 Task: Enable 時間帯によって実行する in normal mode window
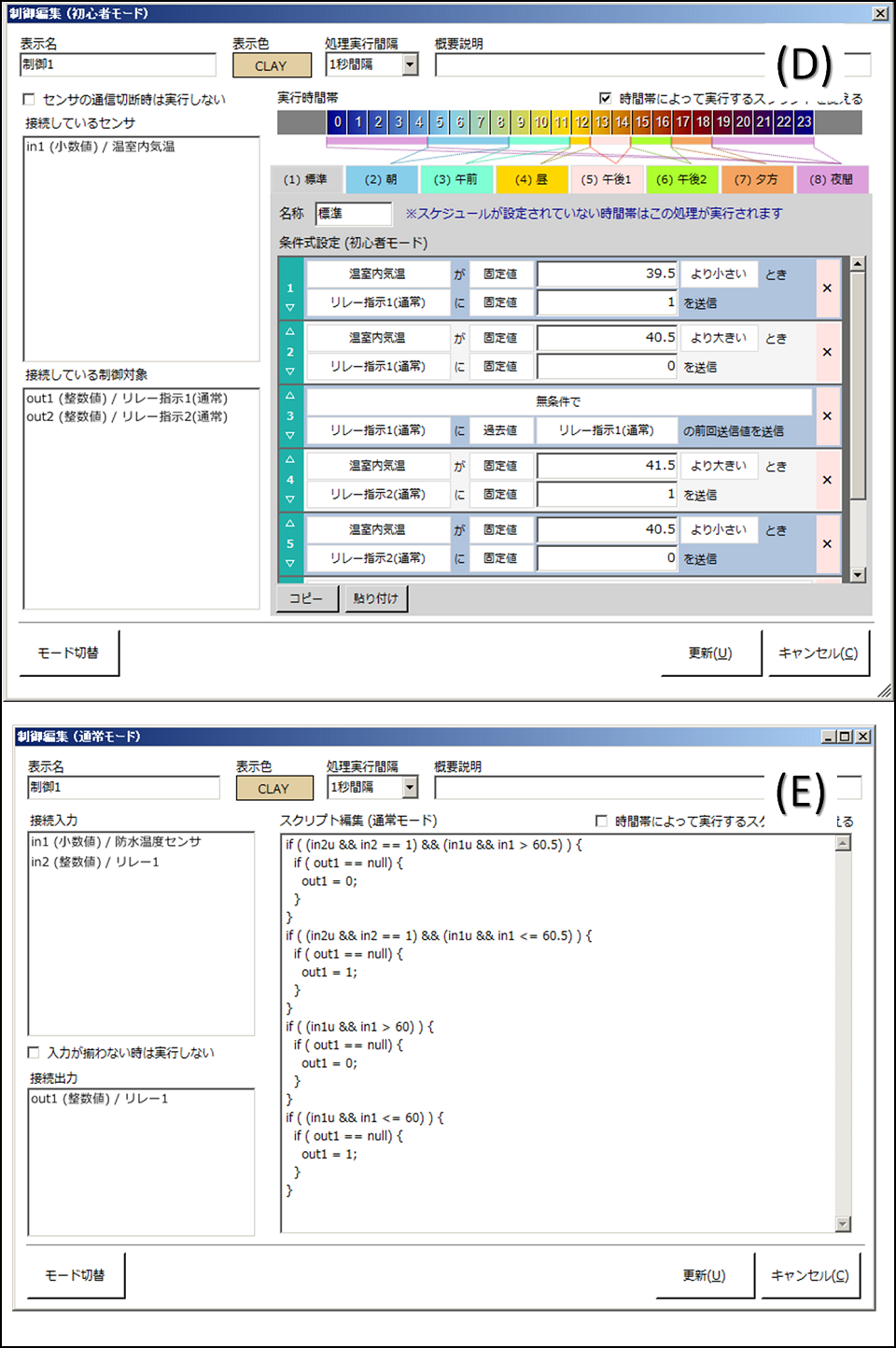tap(602, 821)
